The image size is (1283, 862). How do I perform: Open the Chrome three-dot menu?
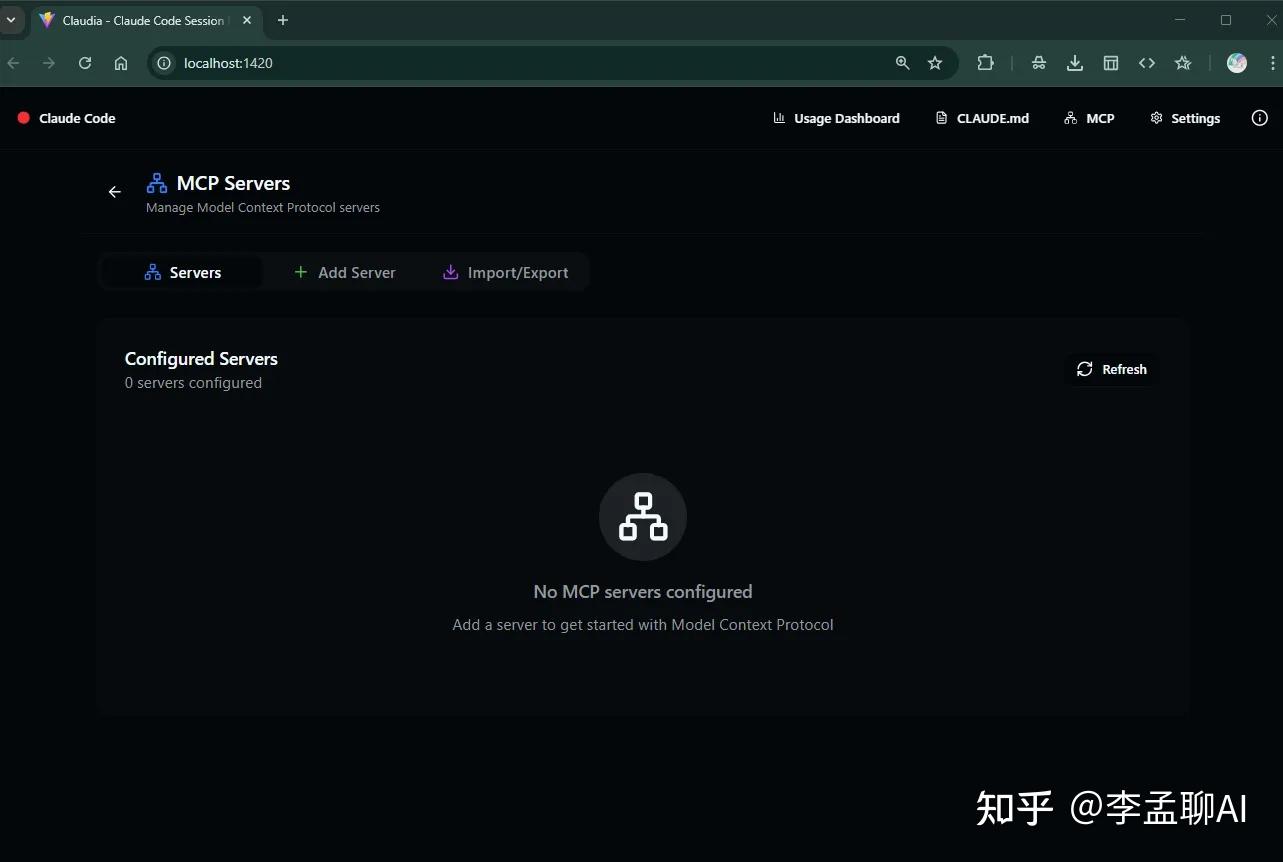[1271, 62]
